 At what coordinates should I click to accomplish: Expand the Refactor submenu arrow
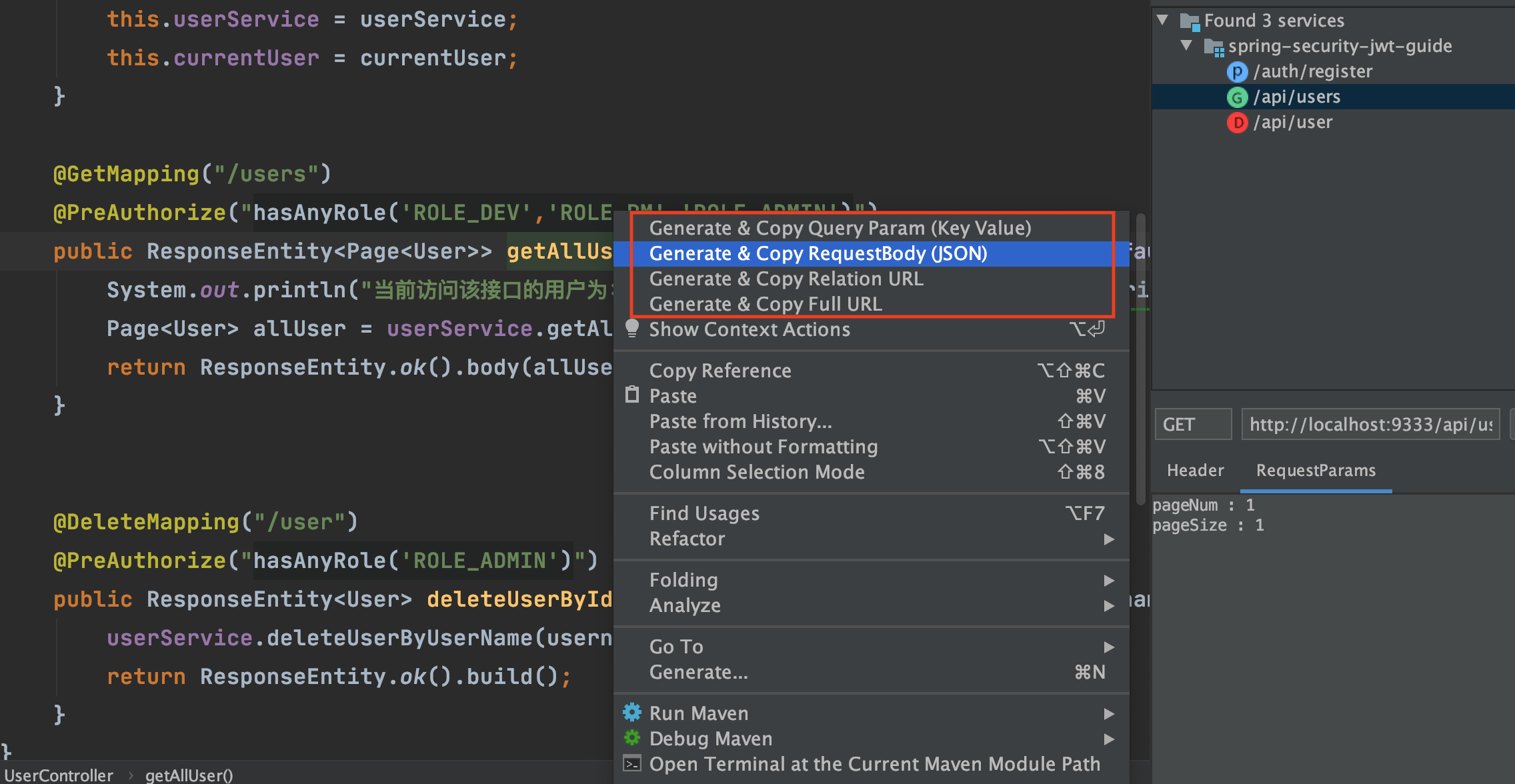[1109, 539]
